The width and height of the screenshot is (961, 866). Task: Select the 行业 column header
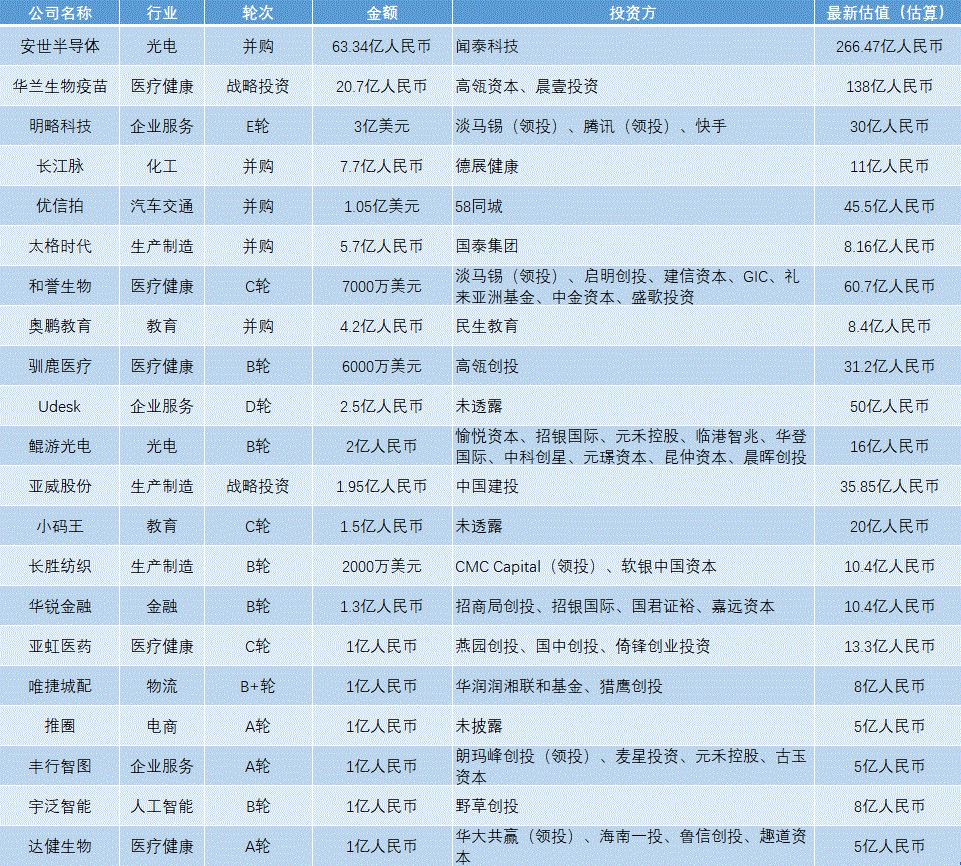[x=162, y=13]
